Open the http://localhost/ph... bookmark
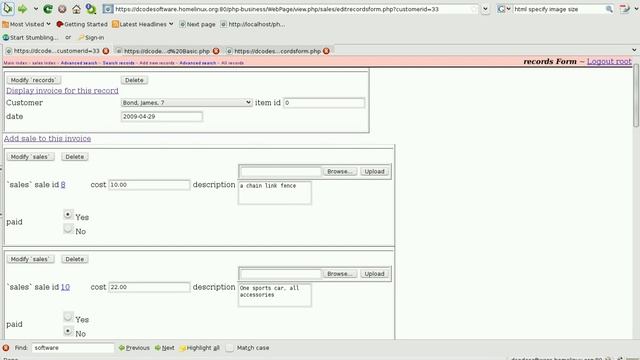Viewport: 640px width, 360px height. point(253,24)
